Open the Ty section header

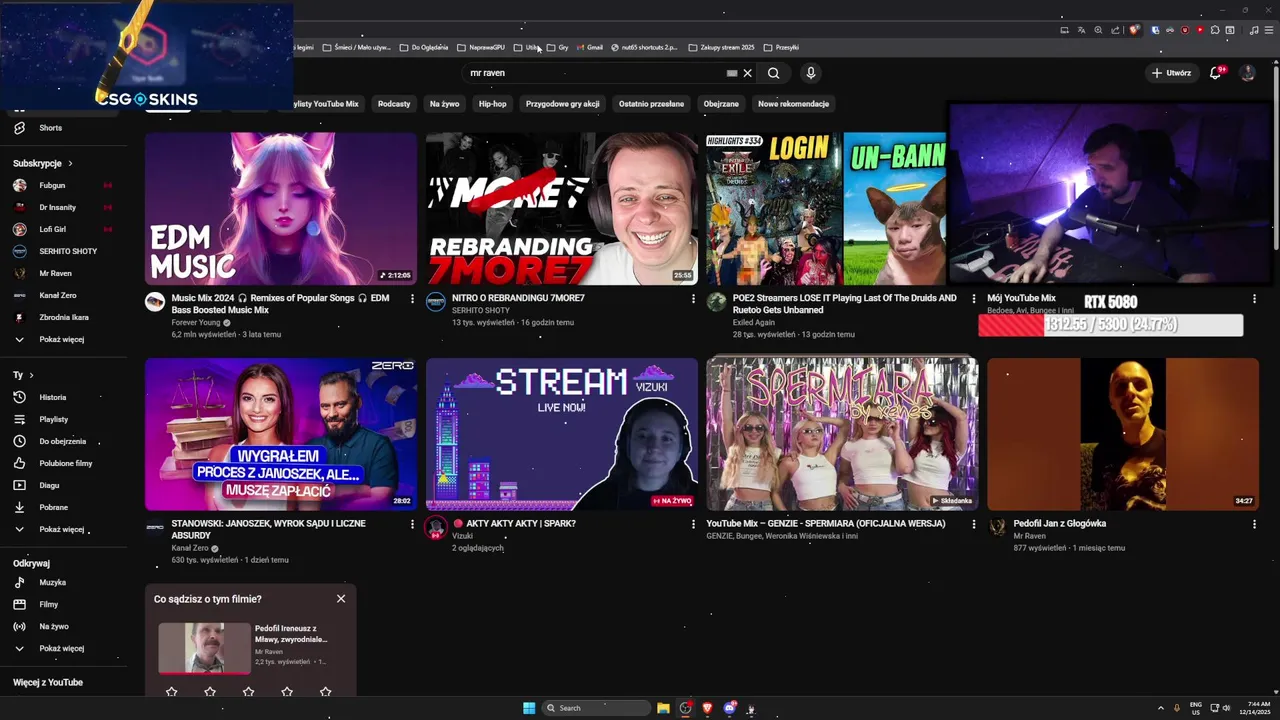point(23,375)
